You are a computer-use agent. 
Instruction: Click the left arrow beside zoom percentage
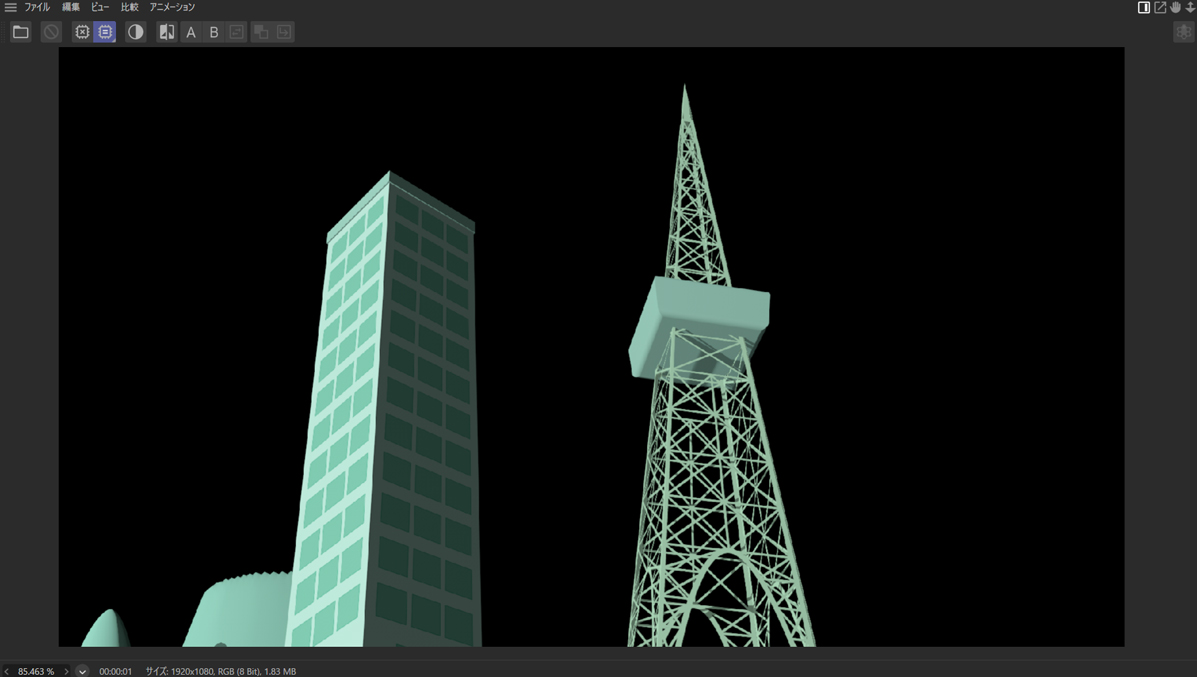(7, 671)
